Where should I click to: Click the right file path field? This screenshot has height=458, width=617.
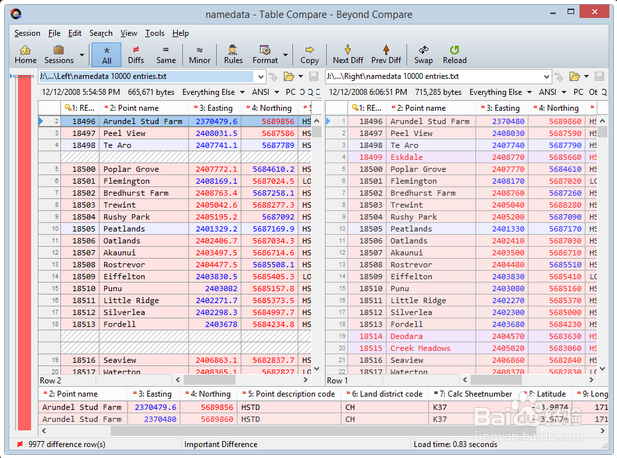(433, 76)
